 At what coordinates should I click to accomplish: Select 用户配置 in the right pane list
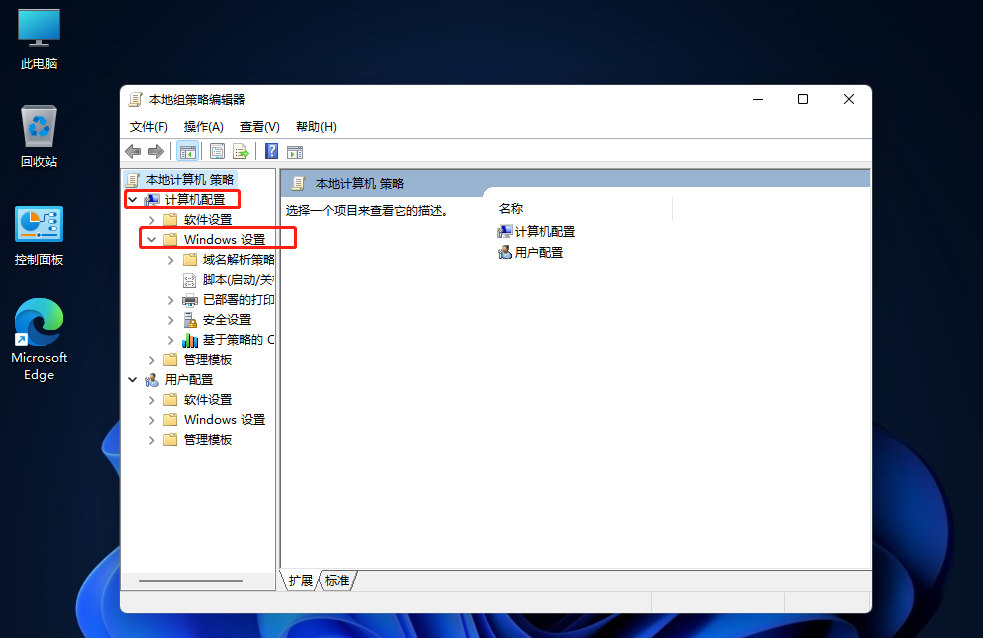[538, 253]
